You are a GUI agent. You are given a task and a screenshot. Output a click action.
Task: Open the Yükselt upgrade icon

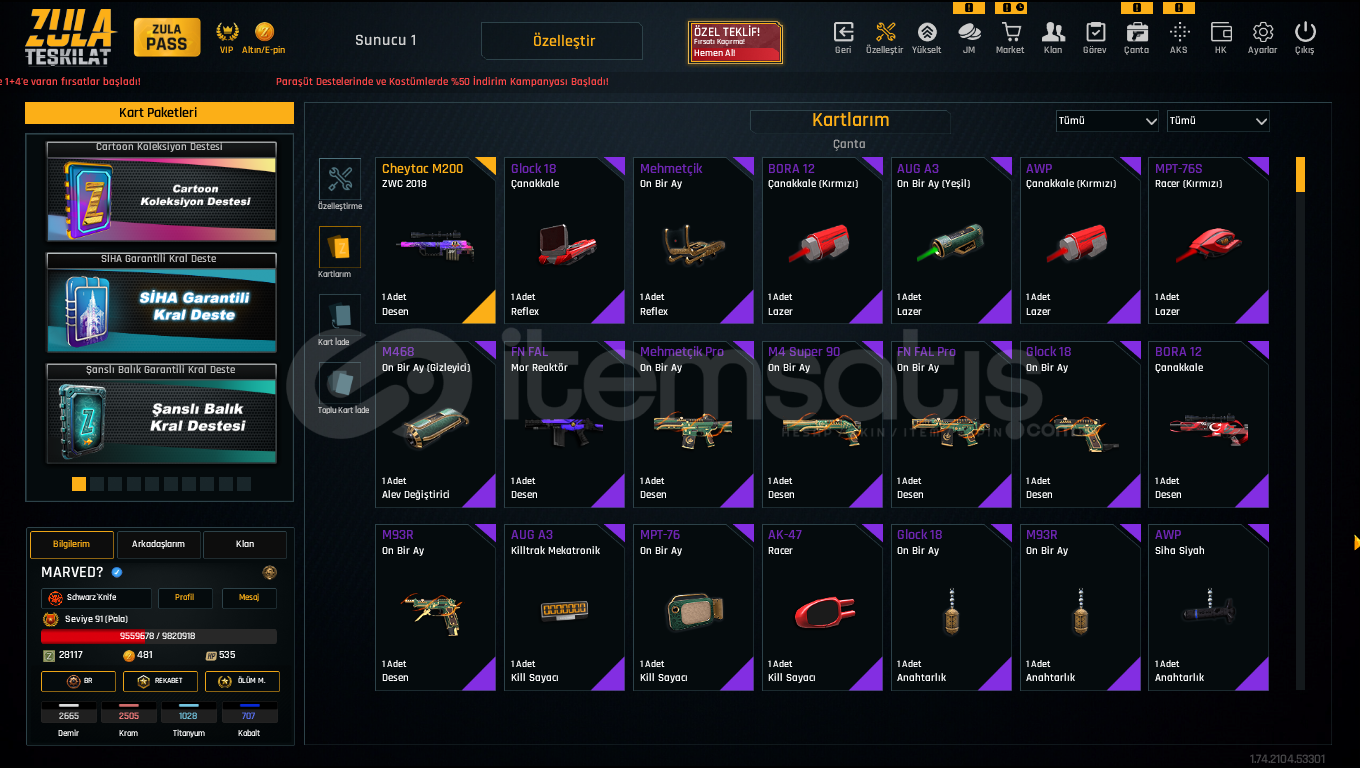pyautogui.click(x=926, y=32)
